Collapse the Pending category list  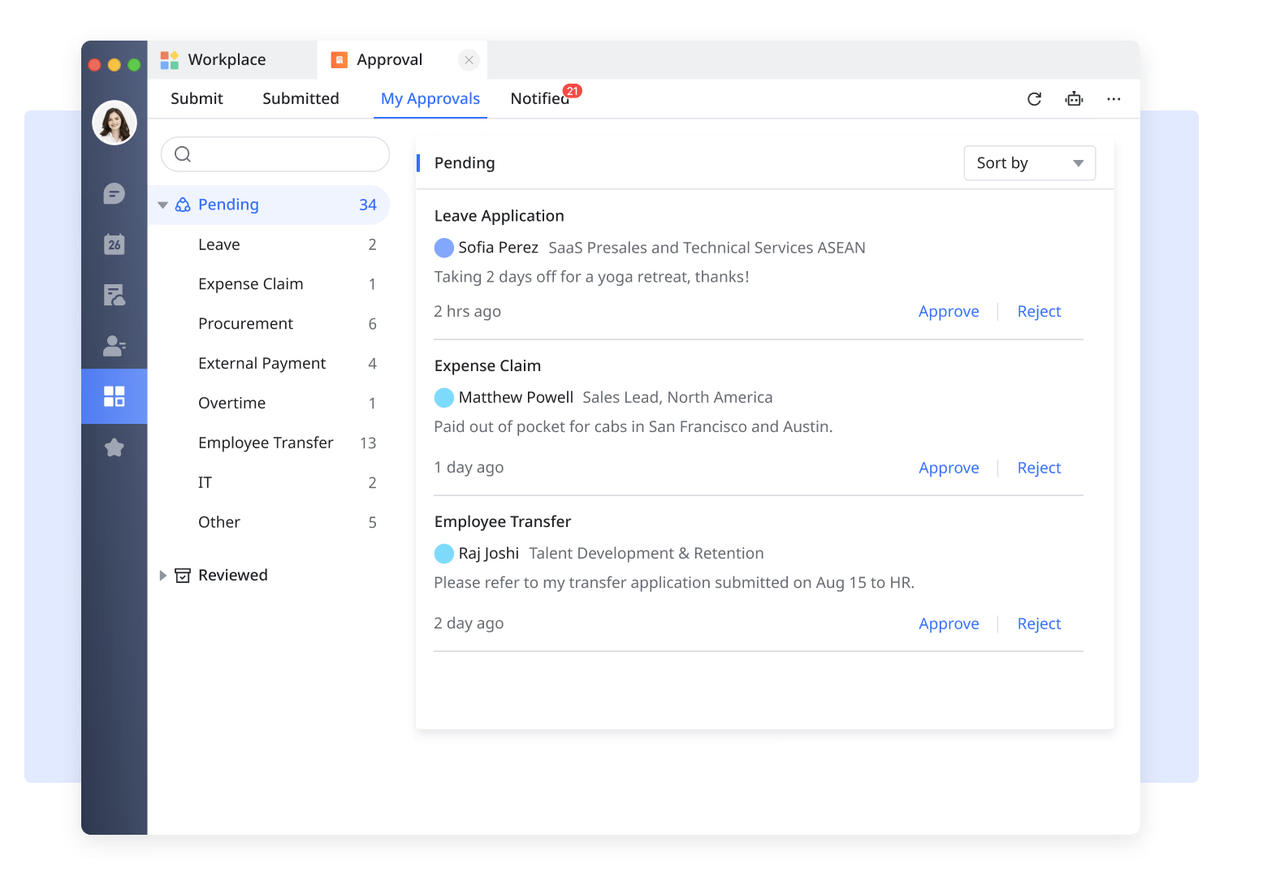pyautogui.click(x=163, y=205)
